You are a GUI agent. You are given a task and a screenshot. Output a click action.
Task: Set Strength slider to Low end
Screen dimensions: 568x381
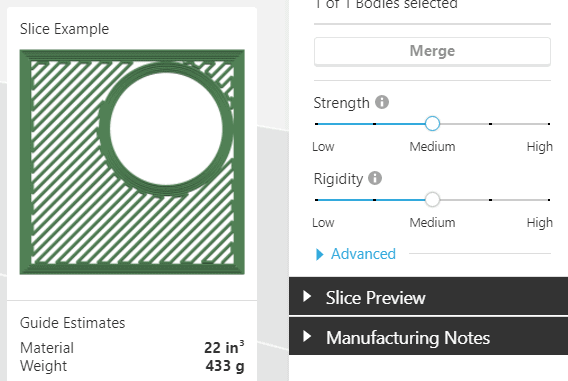317,124
